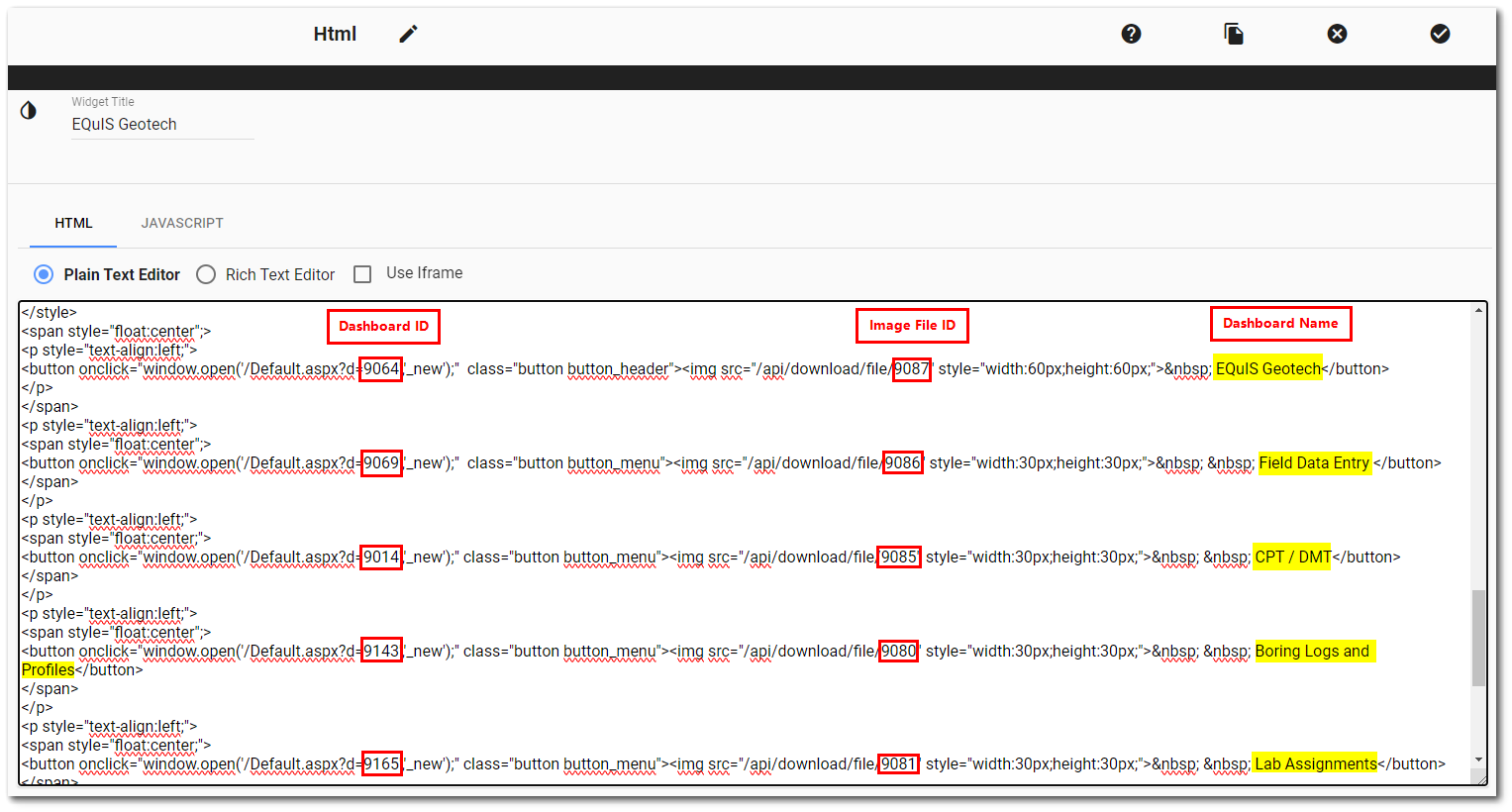The width and height of the screenshot is (1512, 812).
Task: Select the Plain Text Editor radio button
Action: 44,274
